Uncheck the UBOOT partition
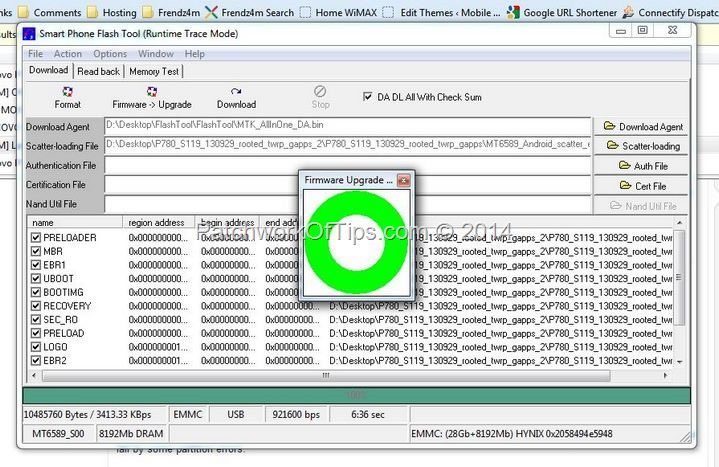The image size is (719, 467). point(36,278)
